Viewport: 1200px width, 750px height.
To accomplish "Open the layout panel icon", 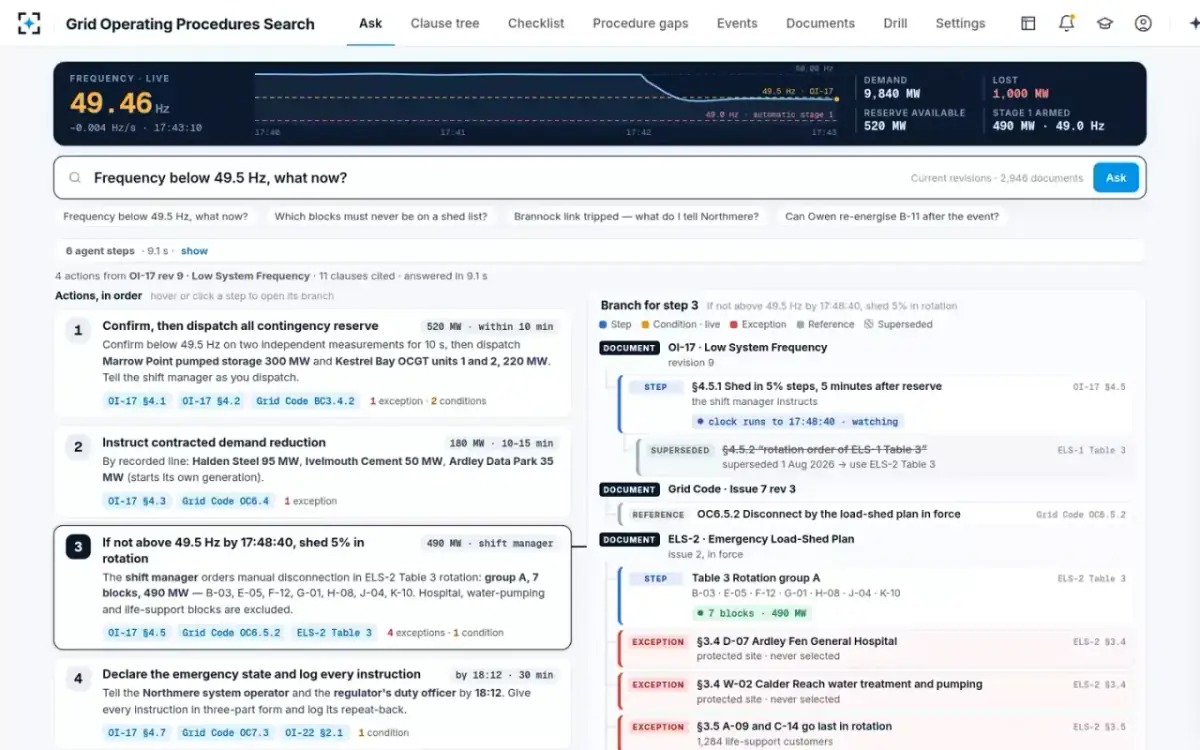I will coord(1028,23).
